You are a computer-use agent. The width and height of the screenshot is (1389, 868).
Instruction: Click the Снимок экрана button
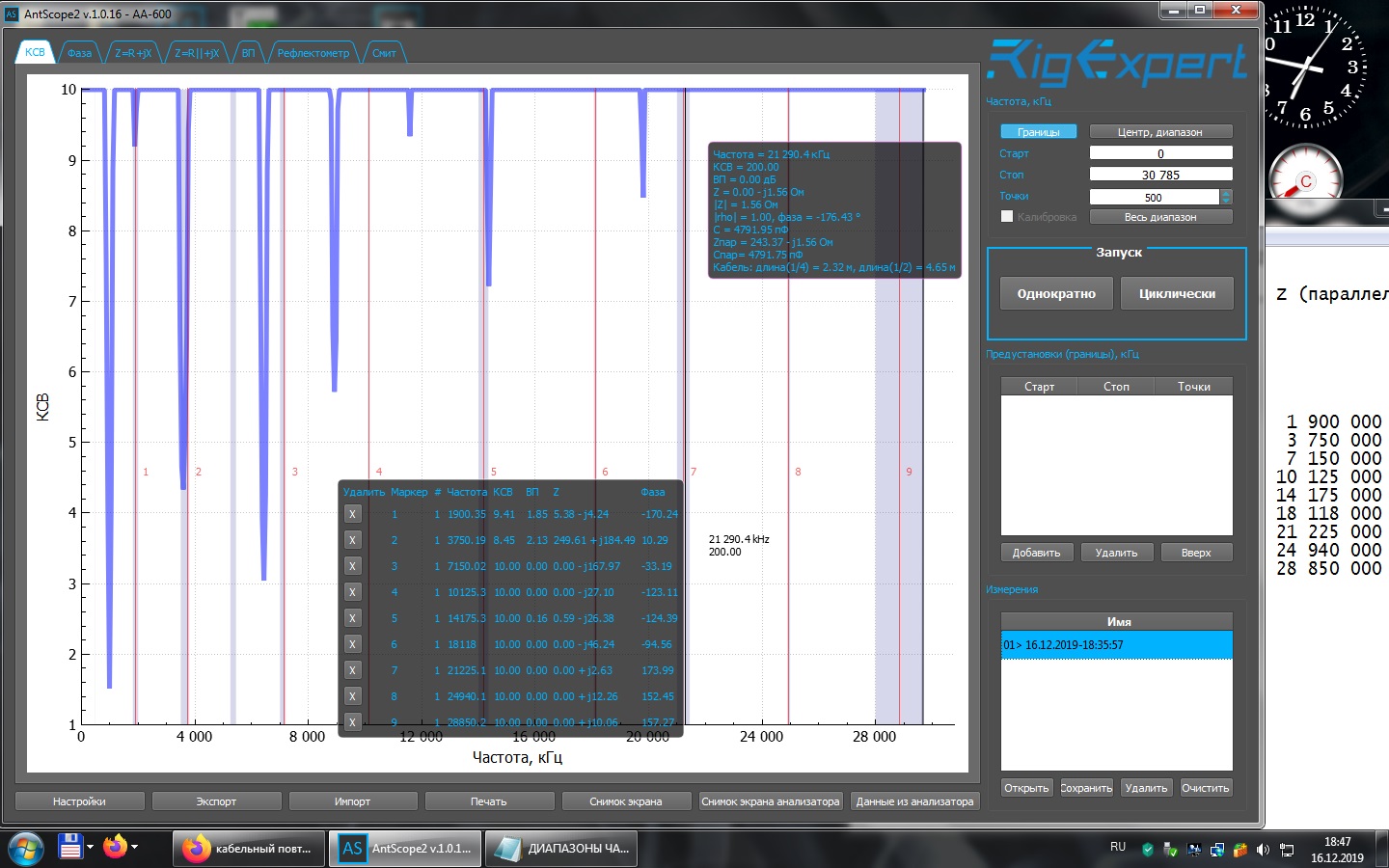[x=625, y=801]
